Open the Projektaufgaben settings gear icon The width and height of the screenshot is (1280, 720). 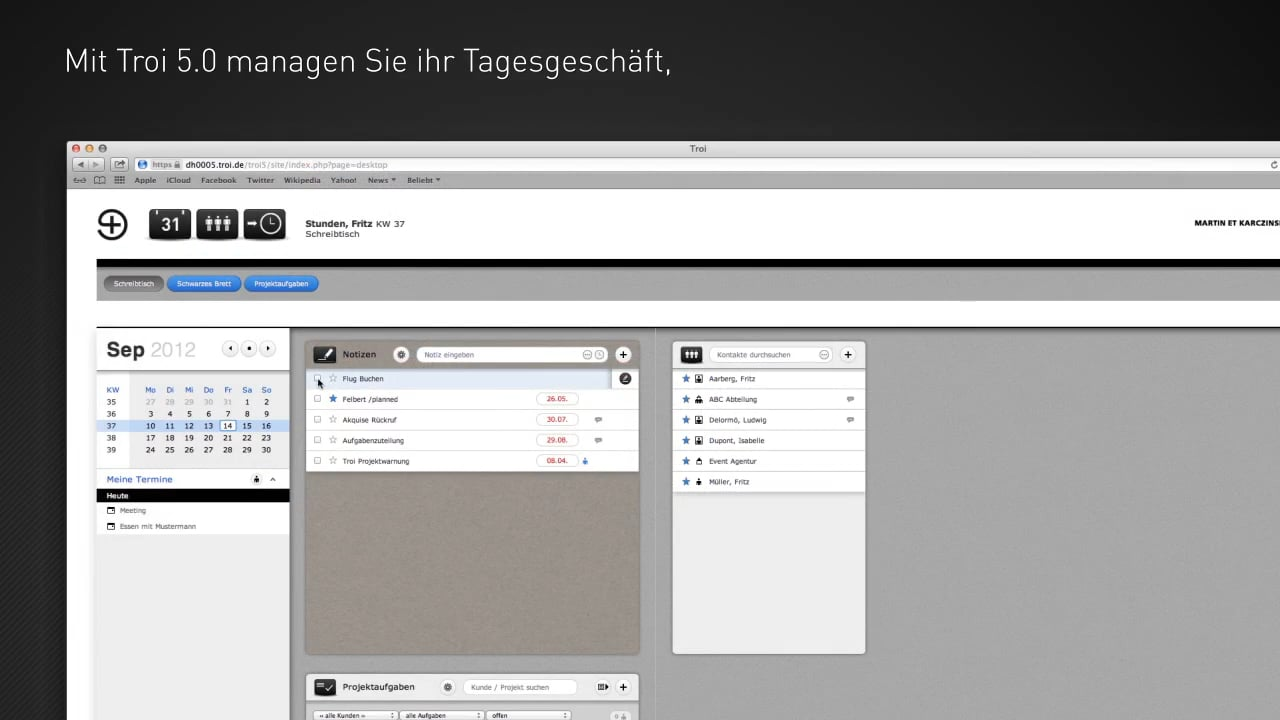point(448,687)
